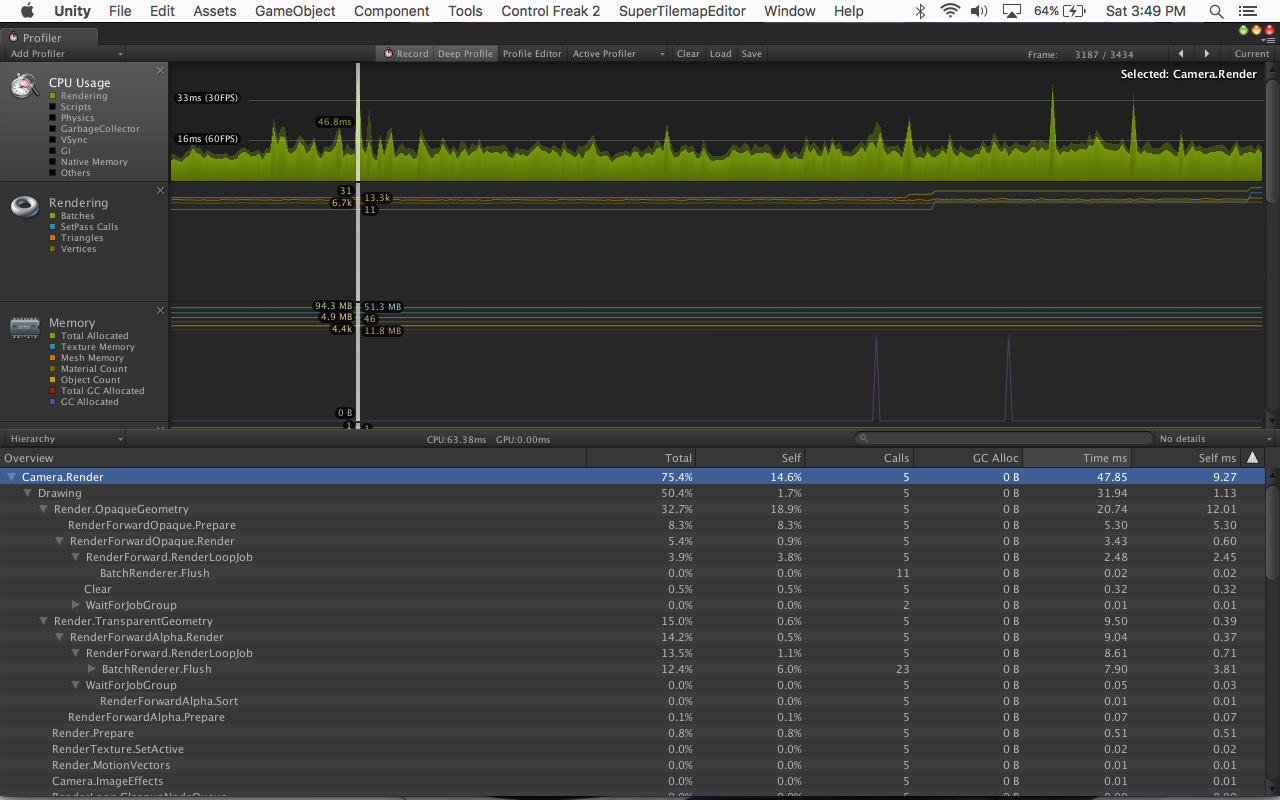Collapse the Drawing row
This screenshot has width=1280, height=800.
coord(28,494)
